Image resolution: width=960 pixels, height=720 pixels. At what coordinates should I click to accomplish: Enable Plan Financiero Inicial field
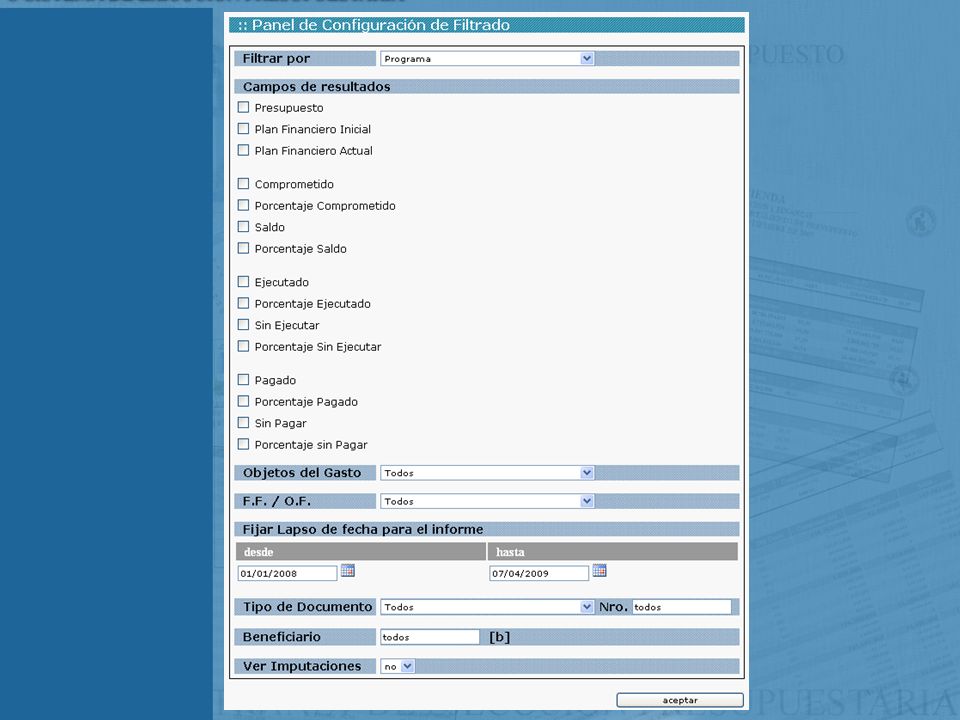243,129
